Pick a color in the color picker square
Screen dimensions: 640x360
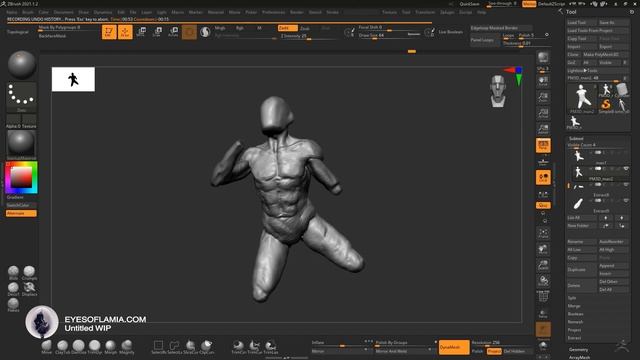tap(21, 178)
